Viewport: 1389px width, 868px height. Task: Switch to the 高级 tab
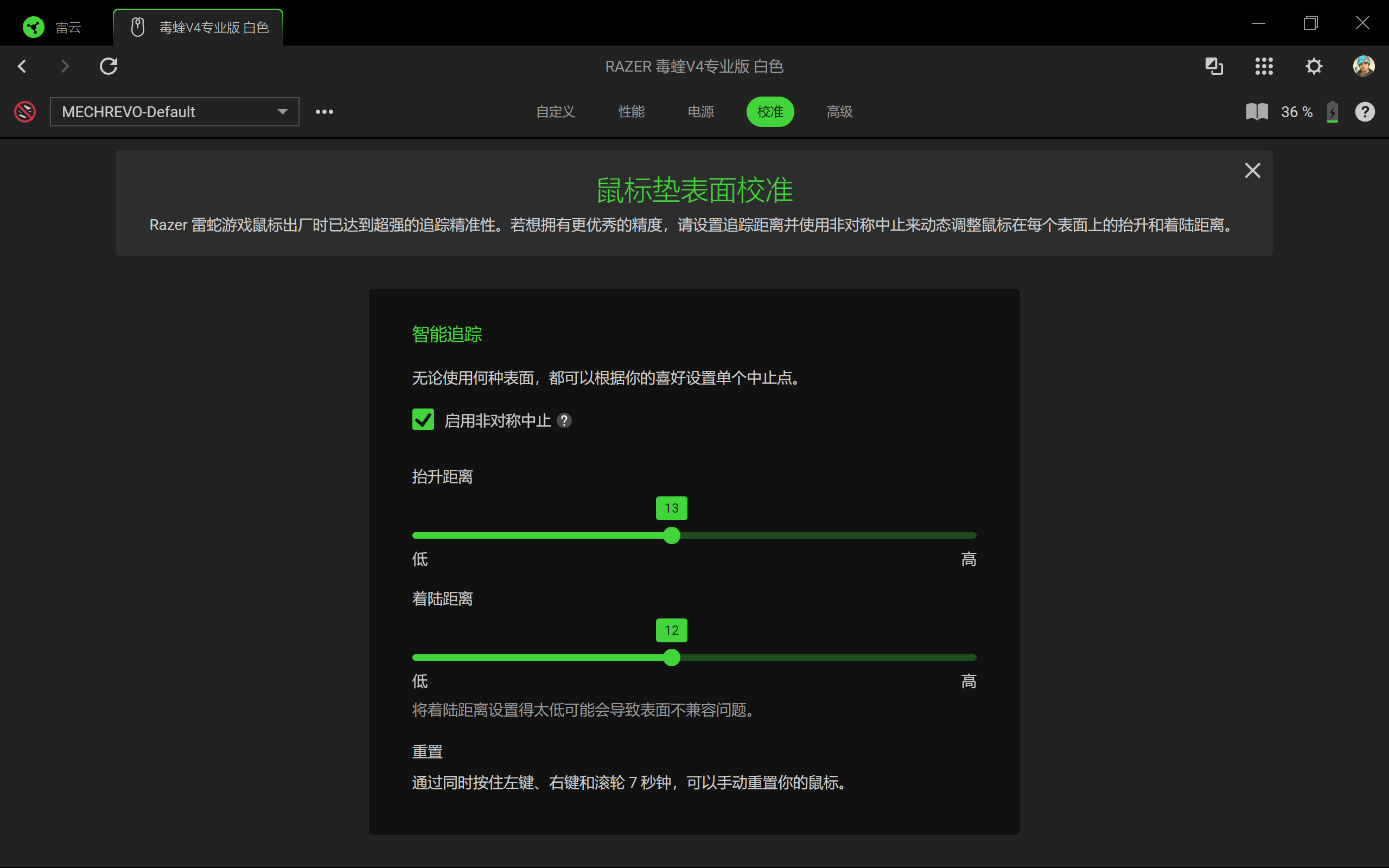(x=839, y=111)
